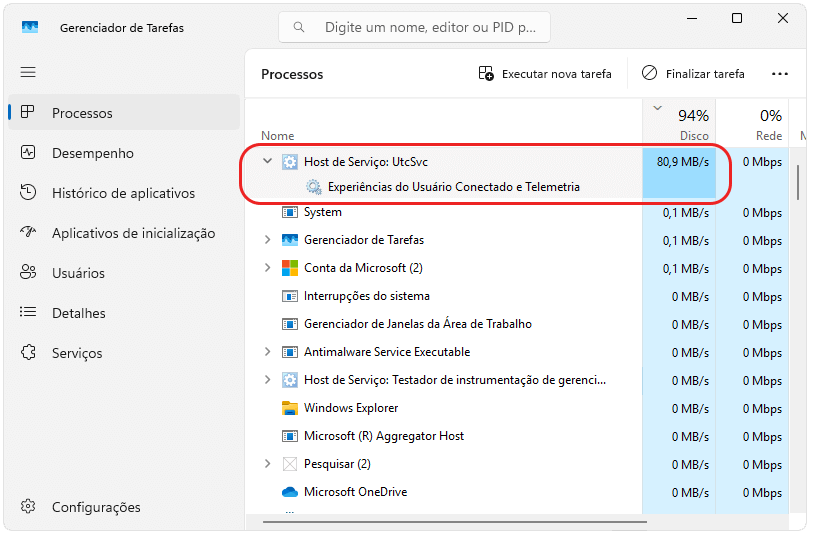Click Executar nova tarefa button
Image resolution: width=813 pixels, height=537 pixels.
(544, 74)
